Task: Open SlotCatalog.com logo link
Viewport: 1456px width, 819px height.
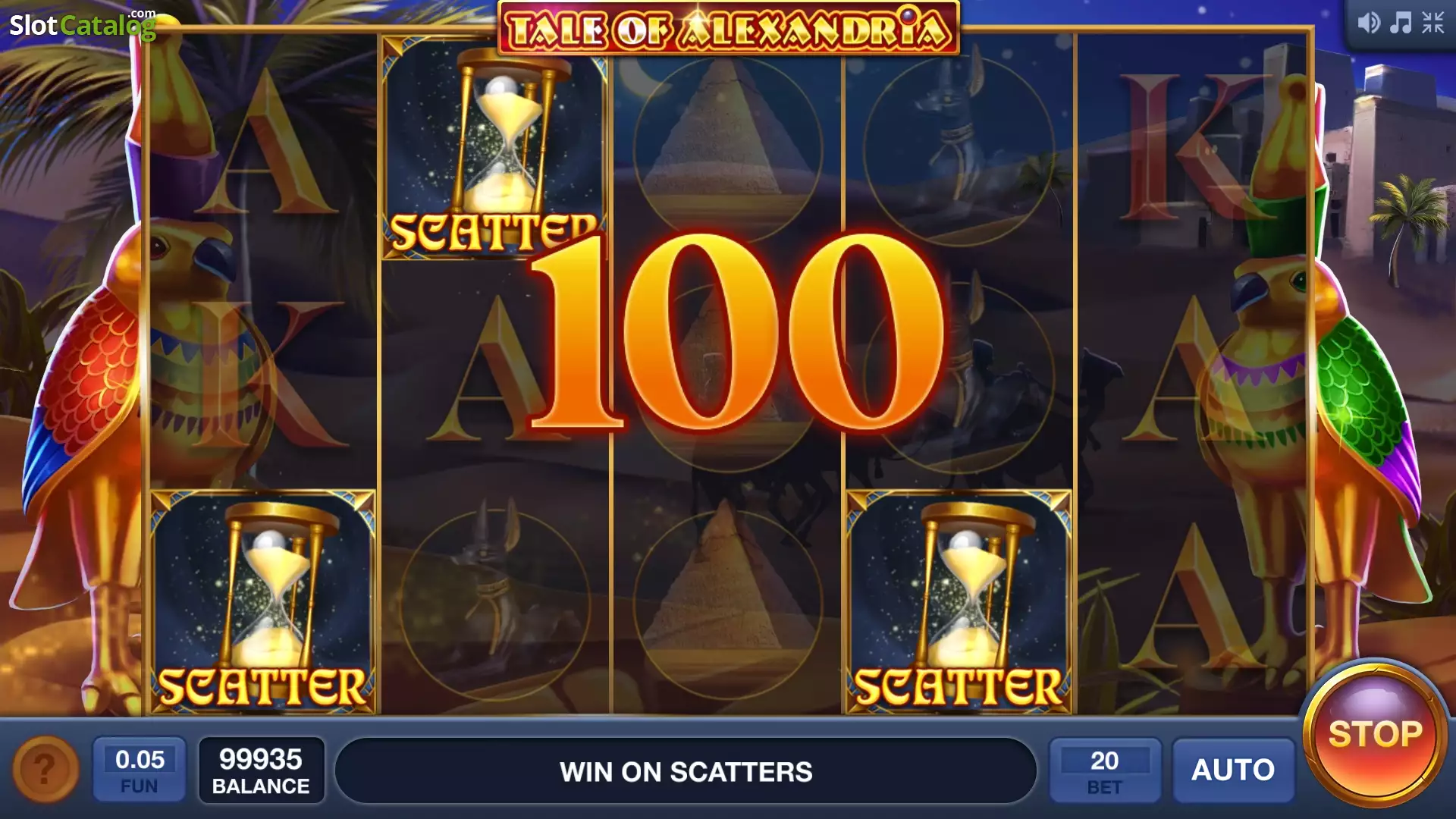Action: [82, 24]
